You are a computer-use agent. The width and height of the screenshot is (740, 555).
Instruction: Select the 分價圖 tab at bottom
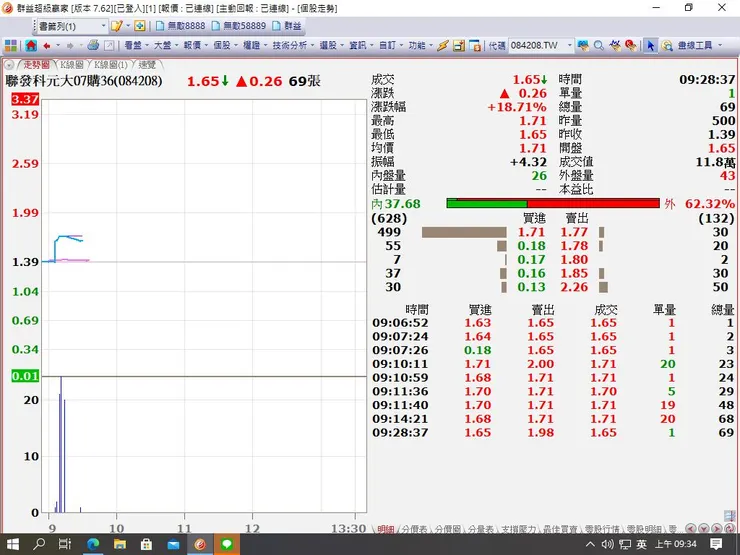click(x=447, y=530)
